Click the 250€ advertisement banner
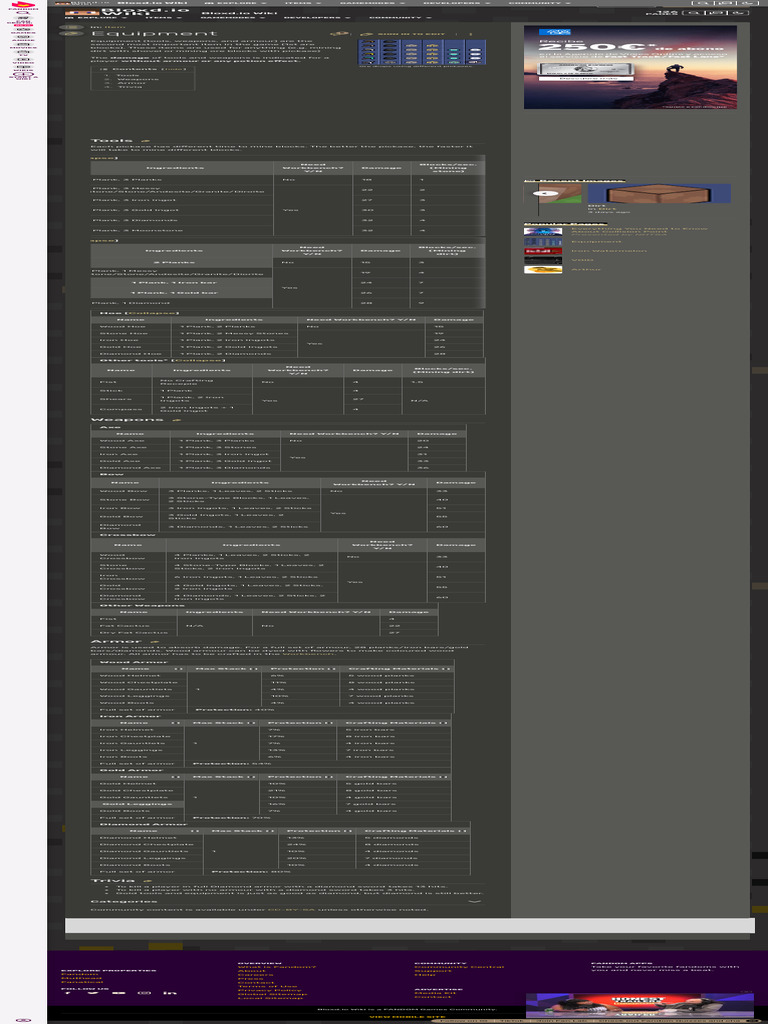The image size is (768, 1024). [x=630, y=67]
